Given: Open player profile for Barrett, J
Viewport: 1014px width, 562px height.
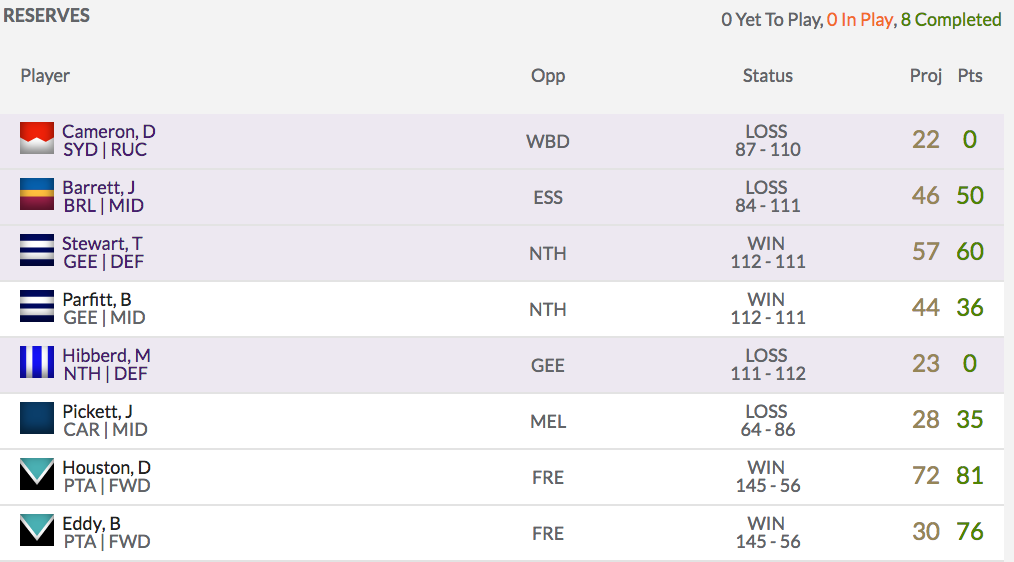Looking at the screenshot, I should pos(98,188).
